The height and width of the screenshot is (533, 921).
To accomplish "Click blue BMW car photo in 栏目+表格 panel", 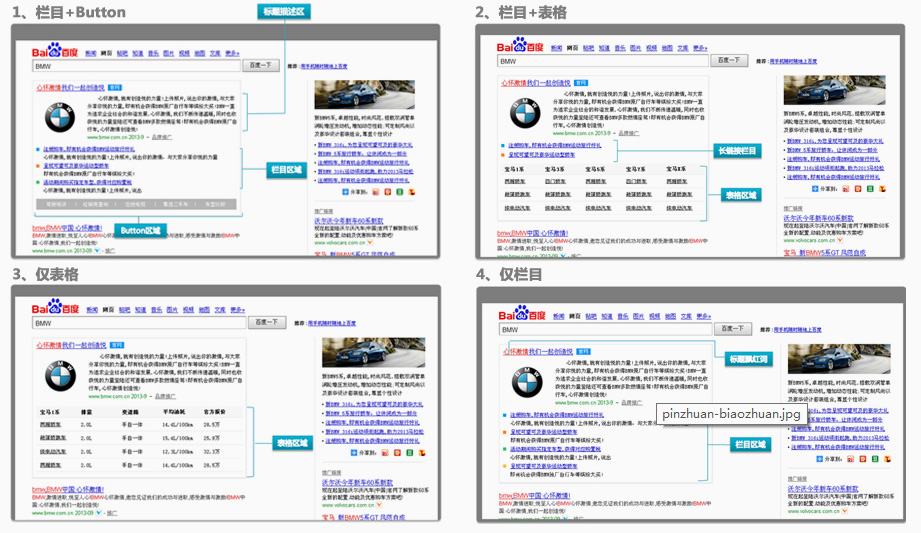I will (834, 90).
